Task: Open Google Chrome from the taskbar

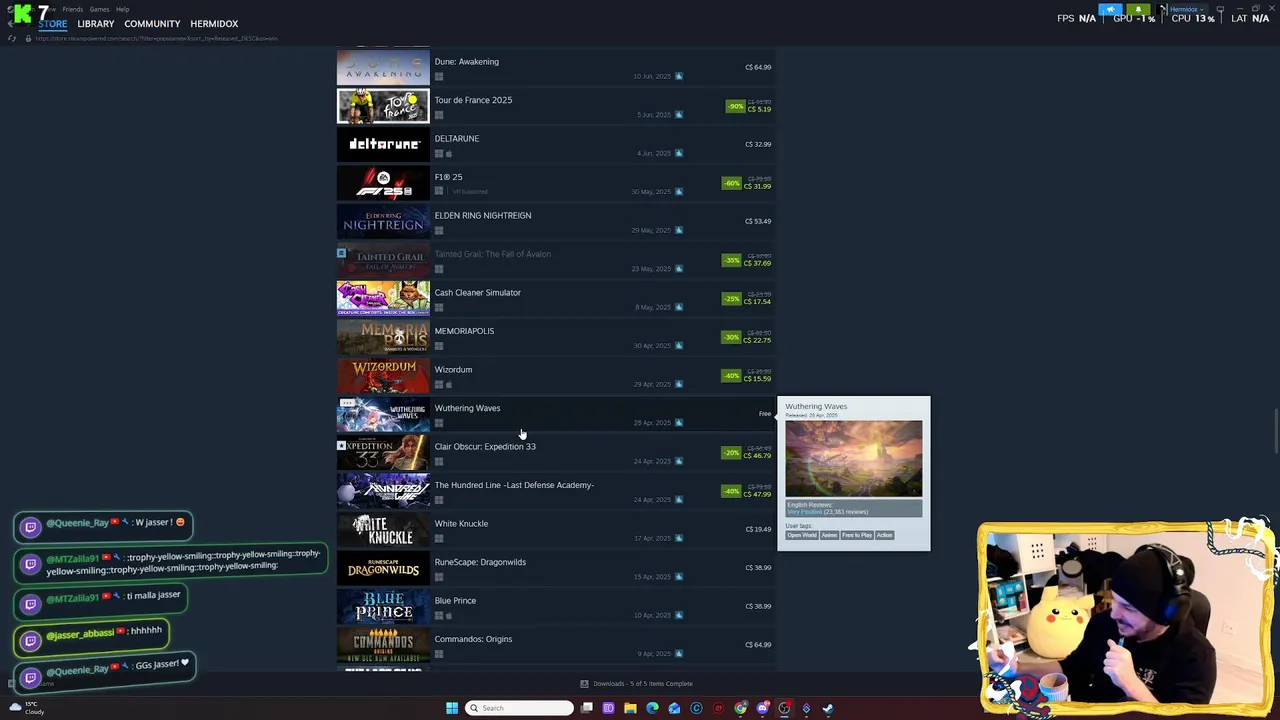Action: (741, 708)
